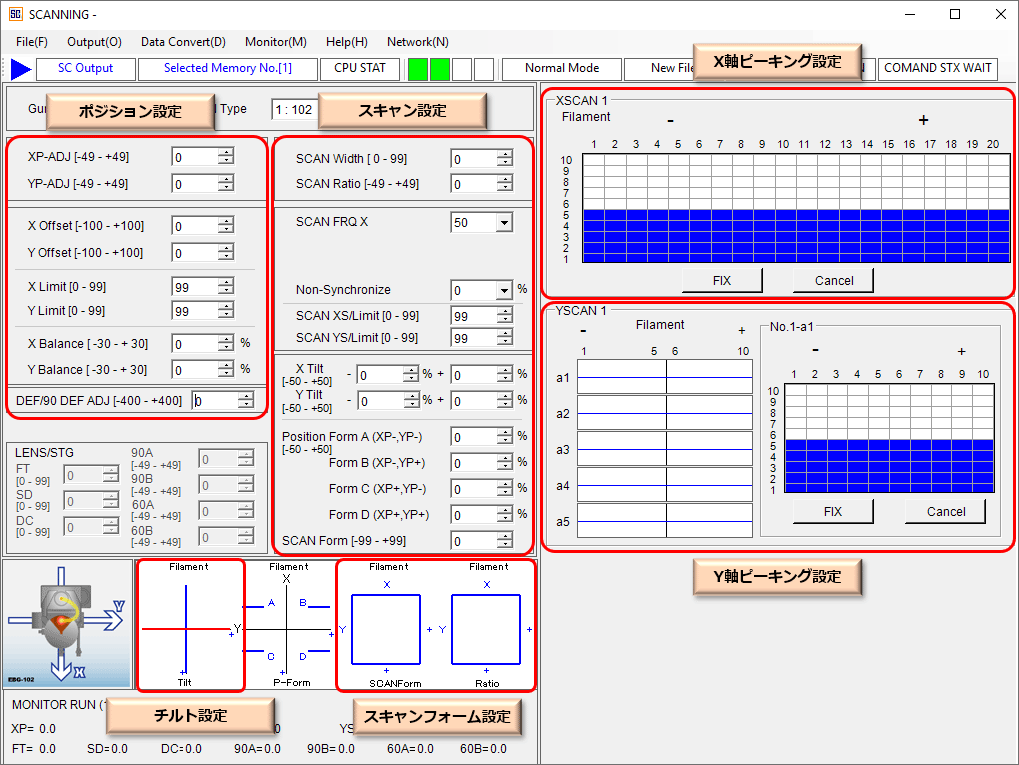Click the first green status indicator
Image resolution: width=1019 pixels, height=765 pixels.
coord(419,69)
